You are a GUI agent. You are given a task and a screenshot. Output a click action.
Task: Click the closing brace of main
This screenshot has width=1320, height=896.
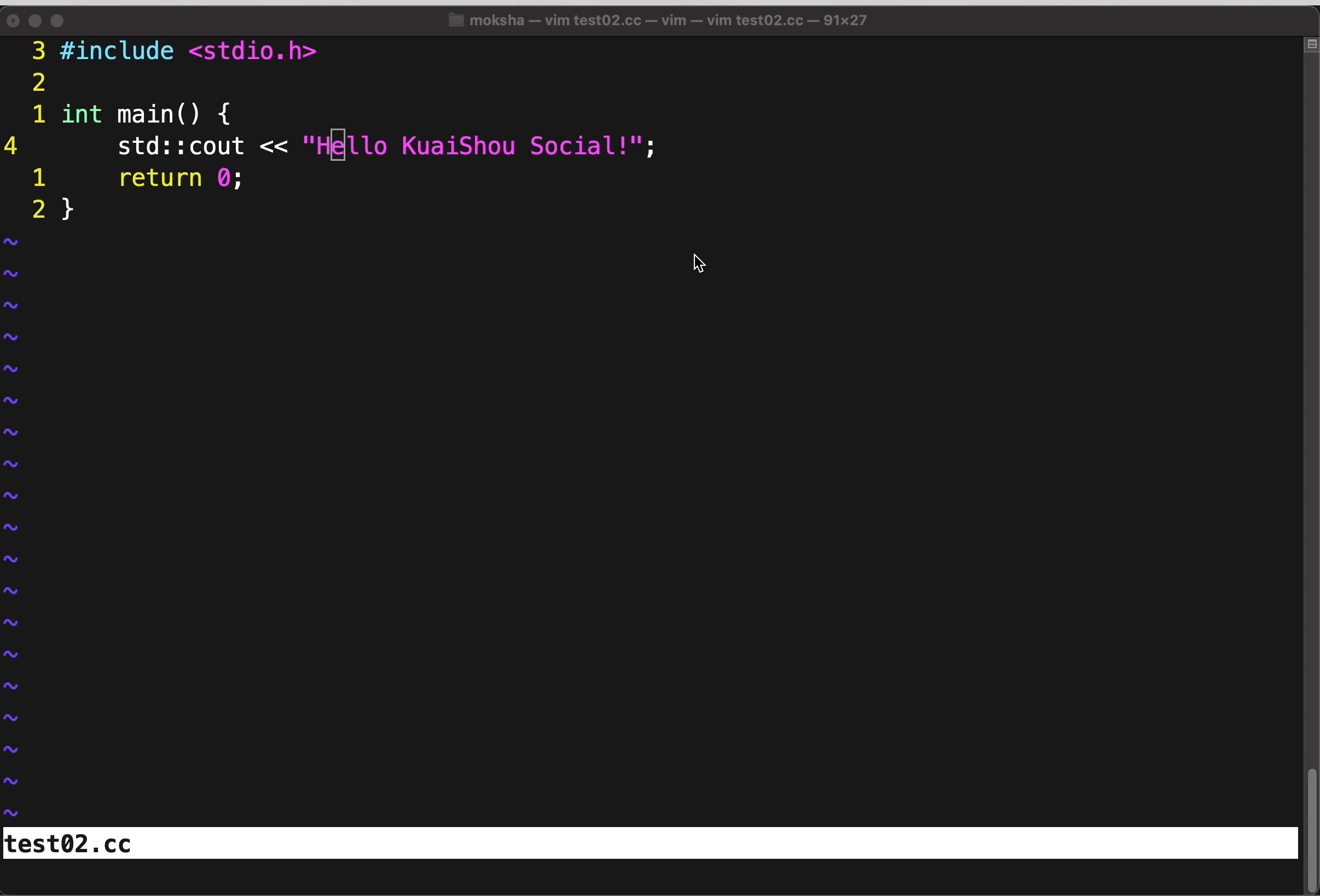click(x=68, y=210)
